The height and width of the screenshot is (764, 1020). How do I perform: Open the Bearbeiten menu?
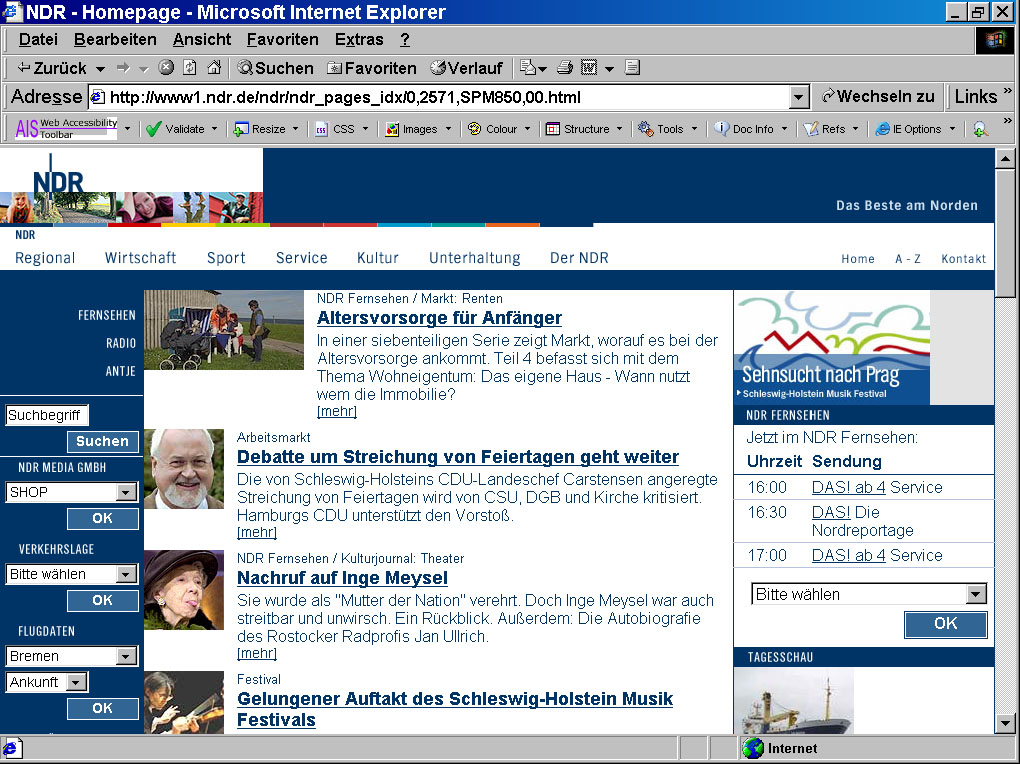(x=115, y=40)
